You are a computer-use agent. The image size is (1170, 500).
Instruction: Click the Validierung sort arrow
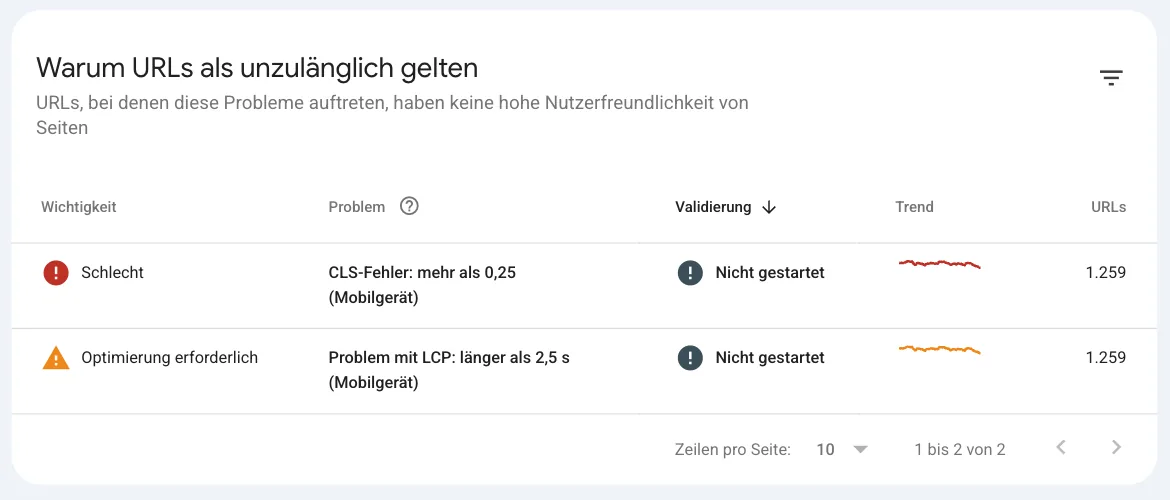(769, 207)
